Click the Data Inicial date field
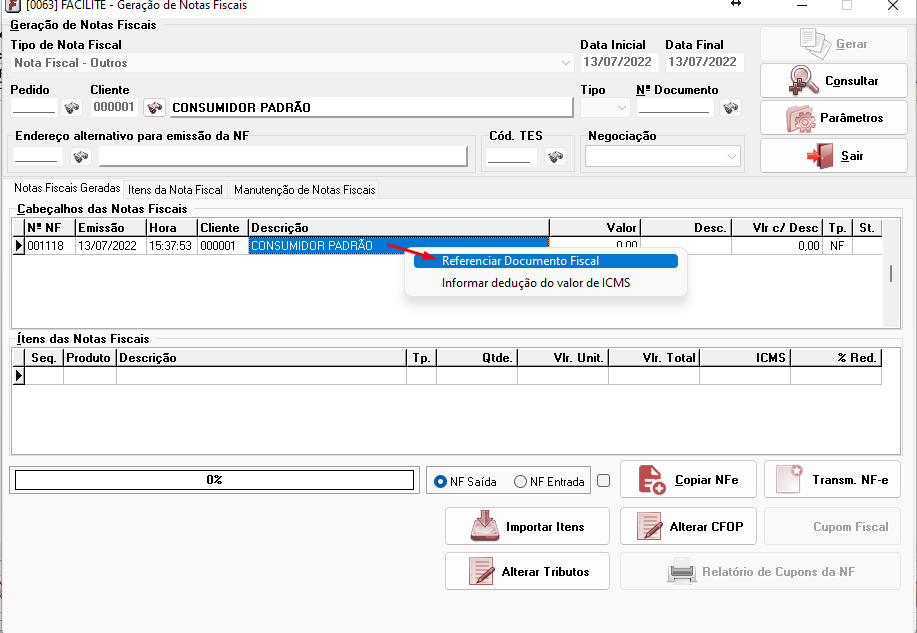Viewport: 917px width, 633px height. tap(619, 62)
